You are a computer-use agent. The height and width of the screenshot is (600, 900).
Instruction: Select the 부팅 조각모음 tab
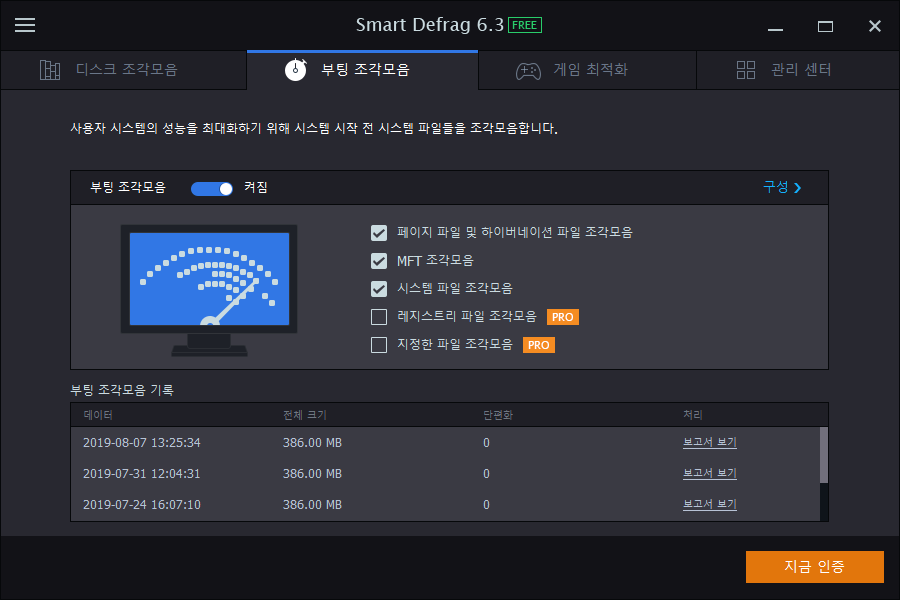(x=362, y=70)
